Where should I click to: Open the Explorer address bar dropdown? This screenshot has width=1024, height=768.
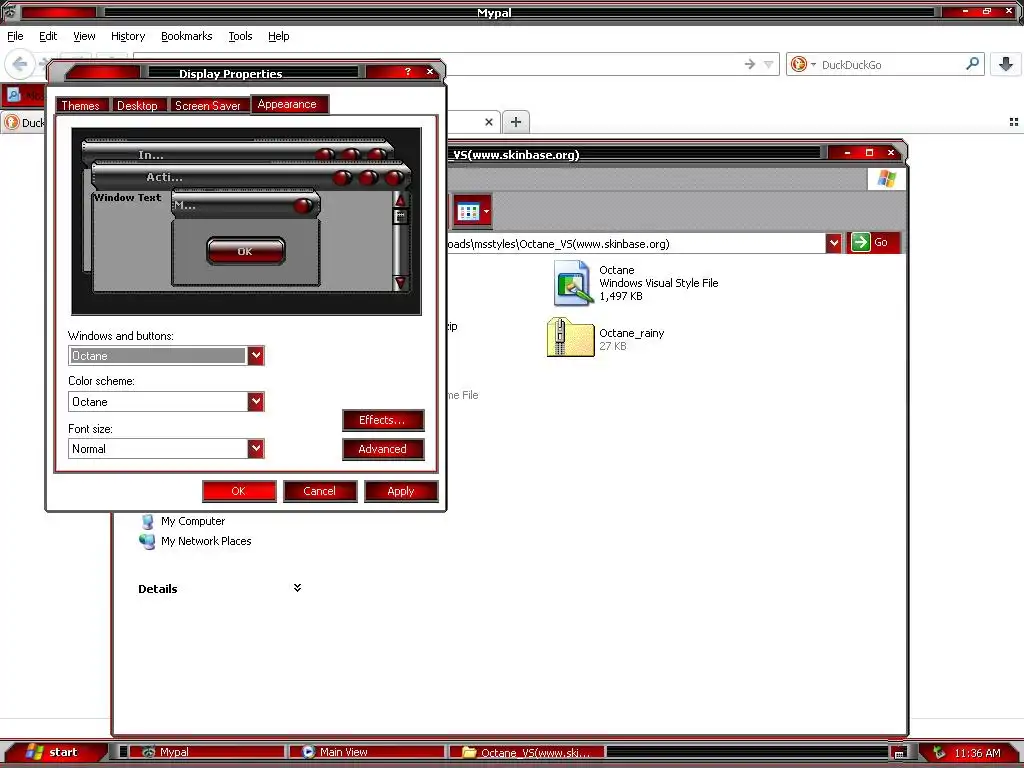point(833,243)
